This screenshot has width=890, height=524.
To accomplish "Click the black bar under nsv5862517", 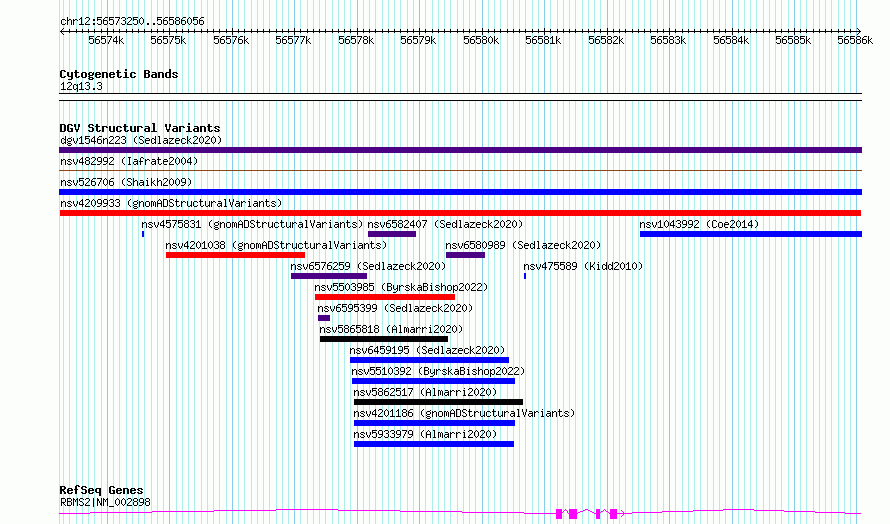I will pyautogui.click(x=438, y=402).
